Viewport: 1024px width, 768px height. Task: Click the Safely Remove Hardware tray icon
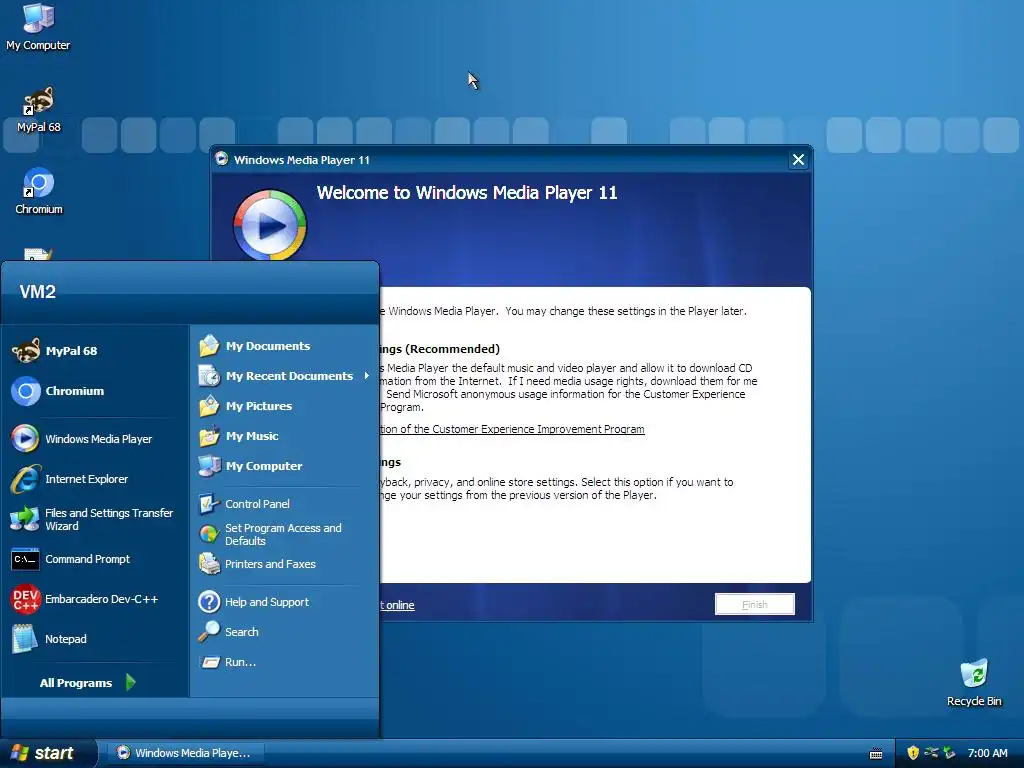coord(949,753)
